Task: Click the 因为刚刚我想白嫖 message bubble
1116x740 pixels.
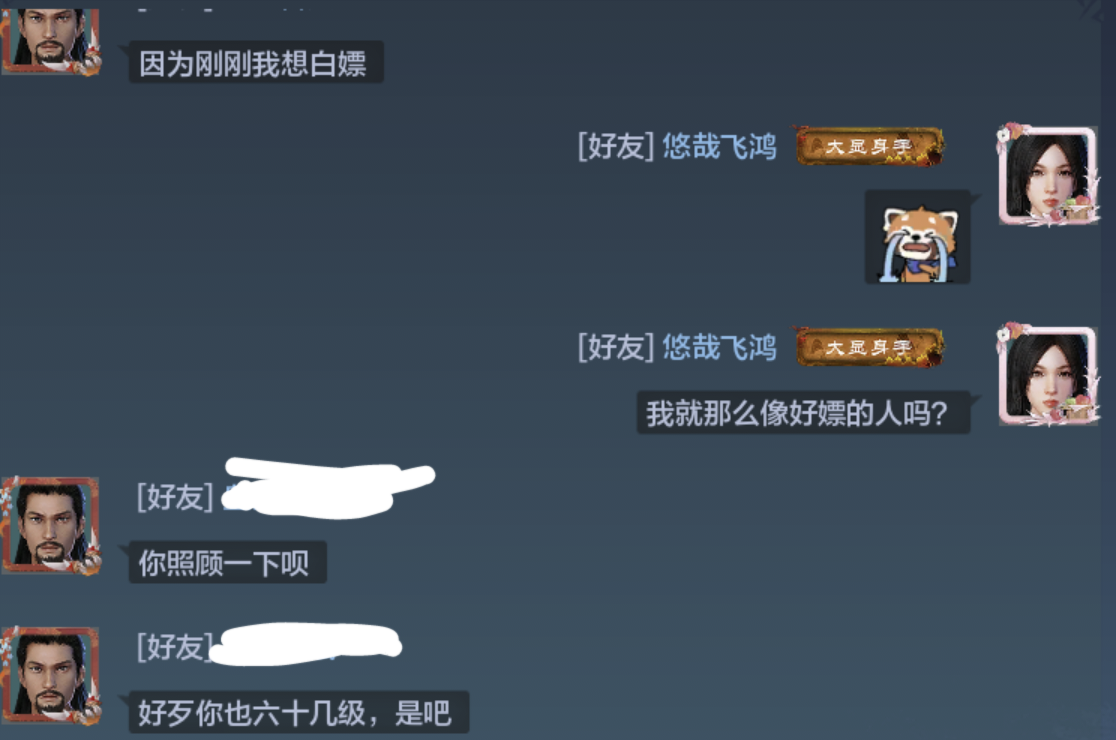Action: tap(256, 63)
